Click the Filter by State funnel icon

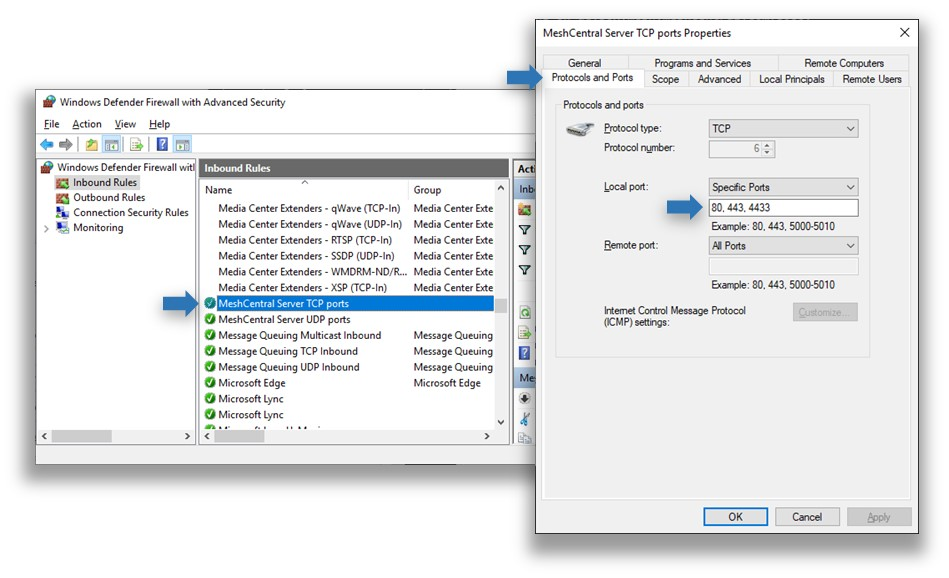(525, 250)
